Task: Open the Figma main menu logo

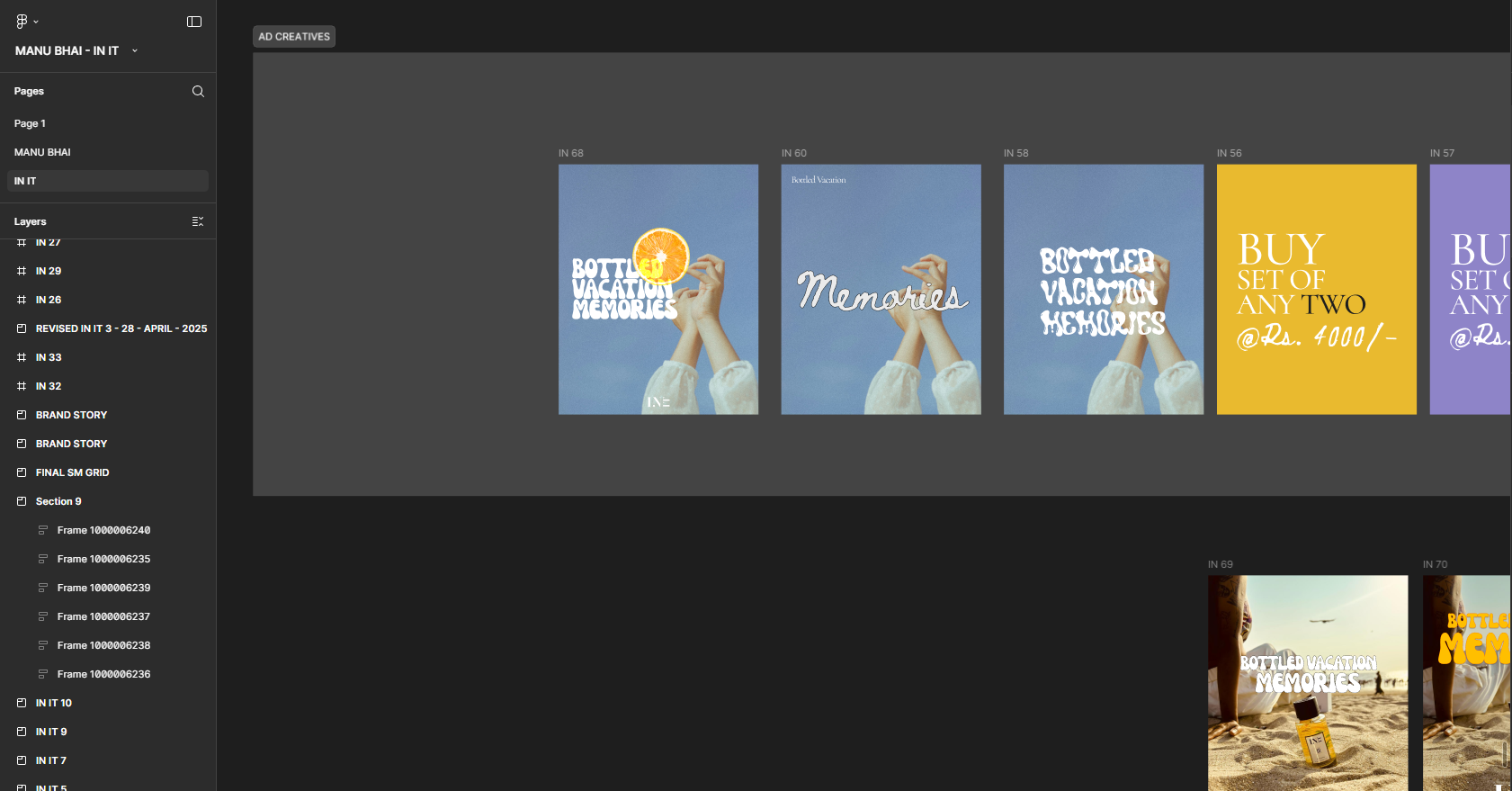Action: (x=22, y=21)
